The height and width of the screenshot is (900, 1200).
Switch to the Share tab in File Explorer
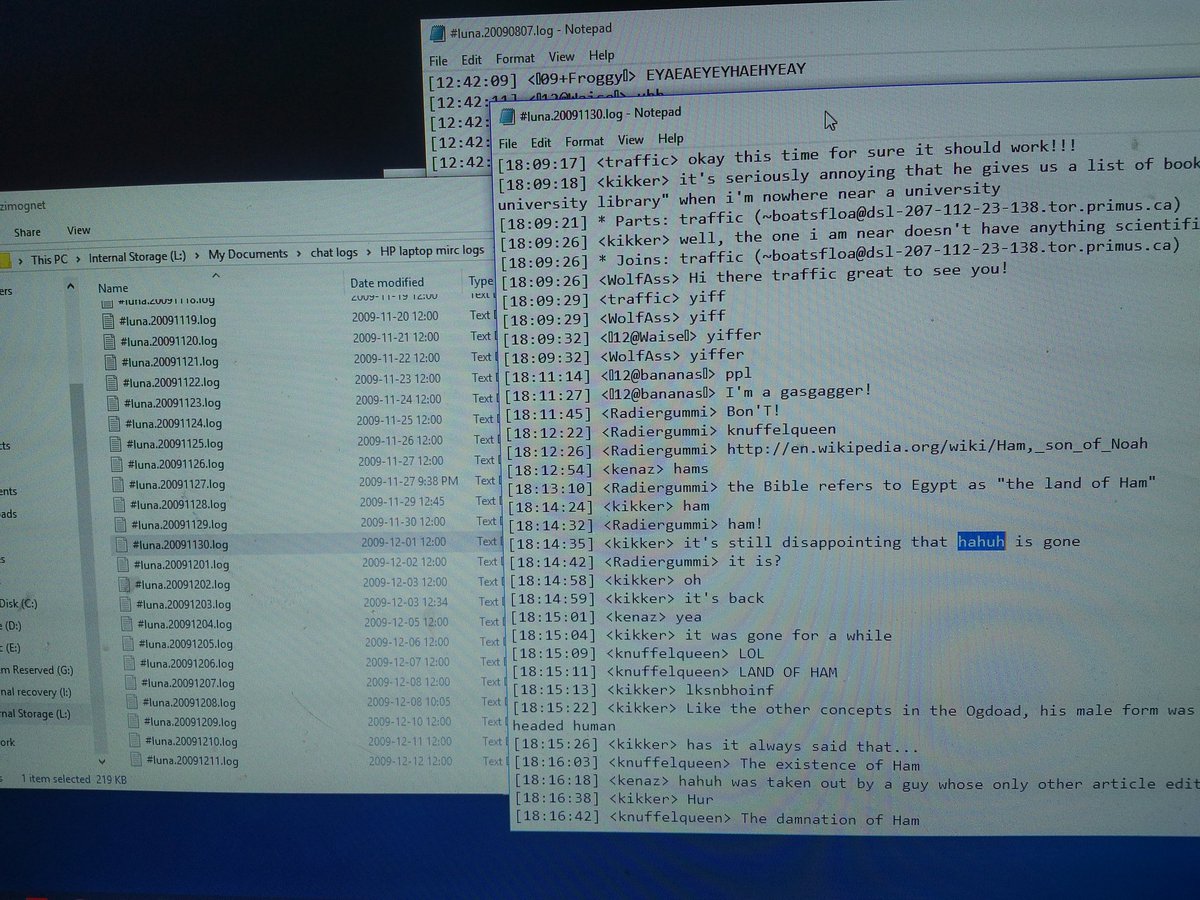(x=27, y=232)
